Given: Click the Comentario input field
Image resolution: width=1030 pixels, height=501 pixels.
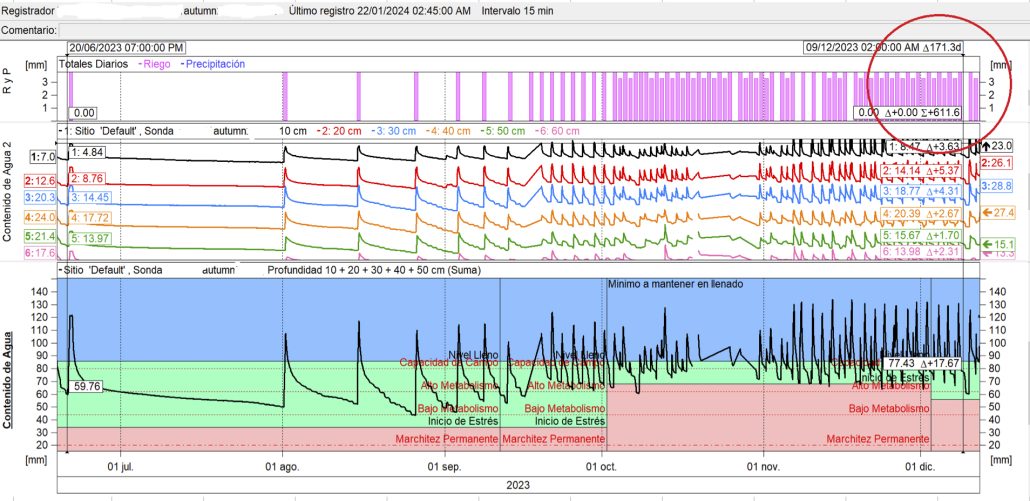Looking at the screenshot, I should (540, 31).
